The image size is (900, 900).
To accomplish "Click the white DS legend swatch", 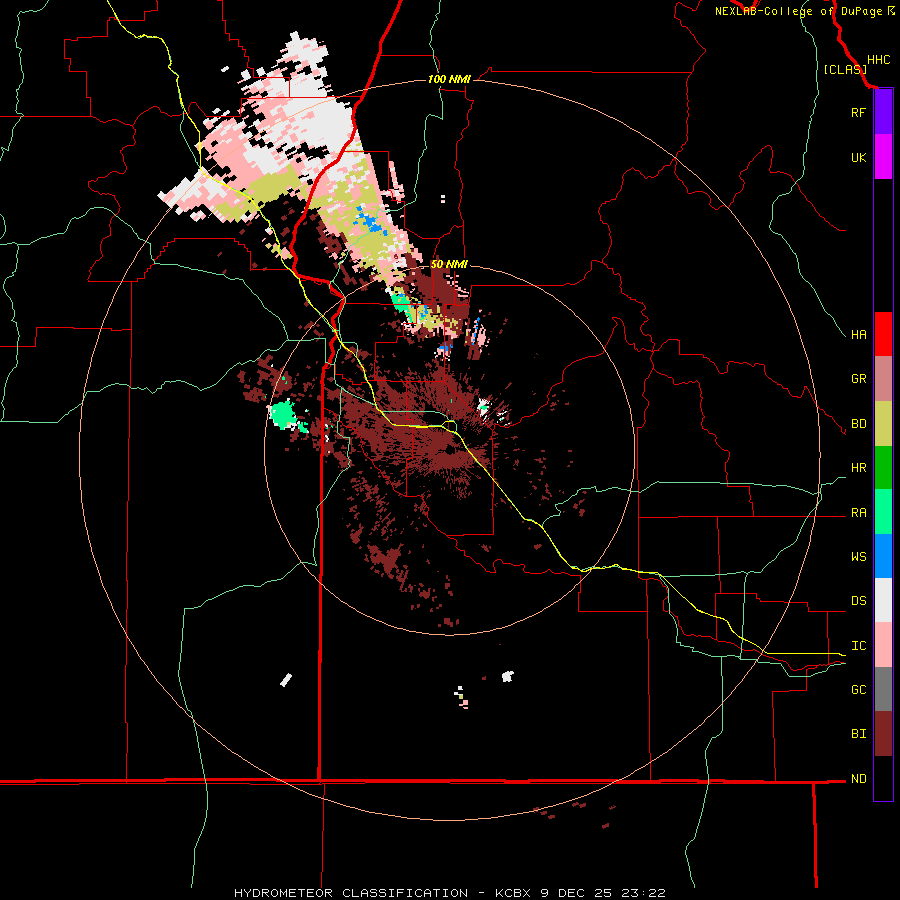I will click(883, 600).
